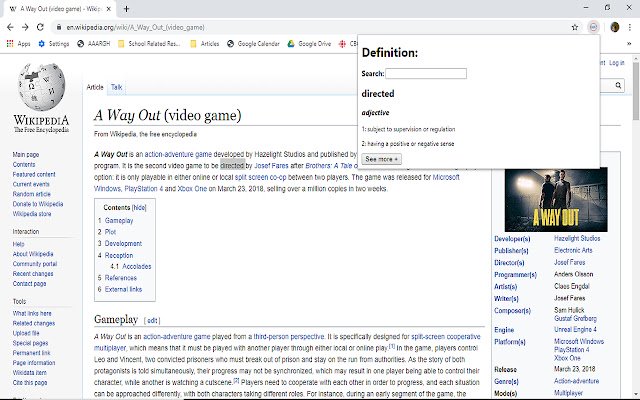Screen dimensions: 640x400
Task: Switch to the Article tab
Action: tap(95, 87)
